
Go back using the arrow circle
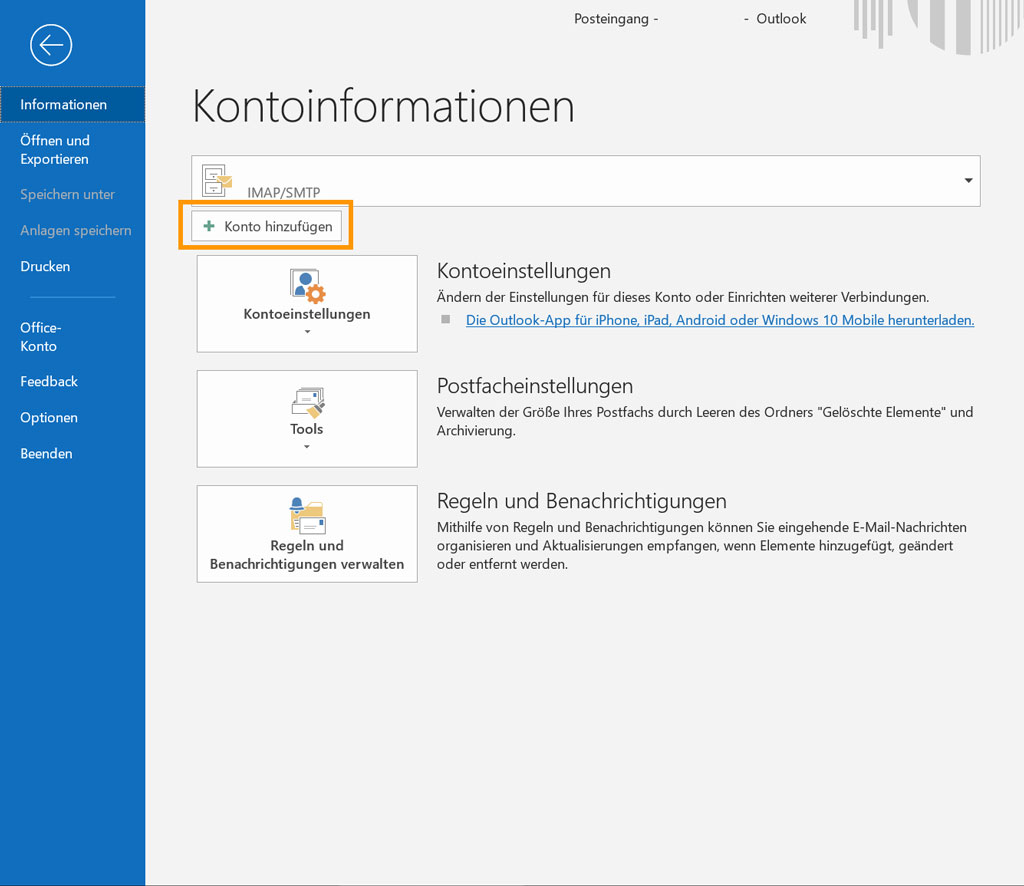[51, 45]
